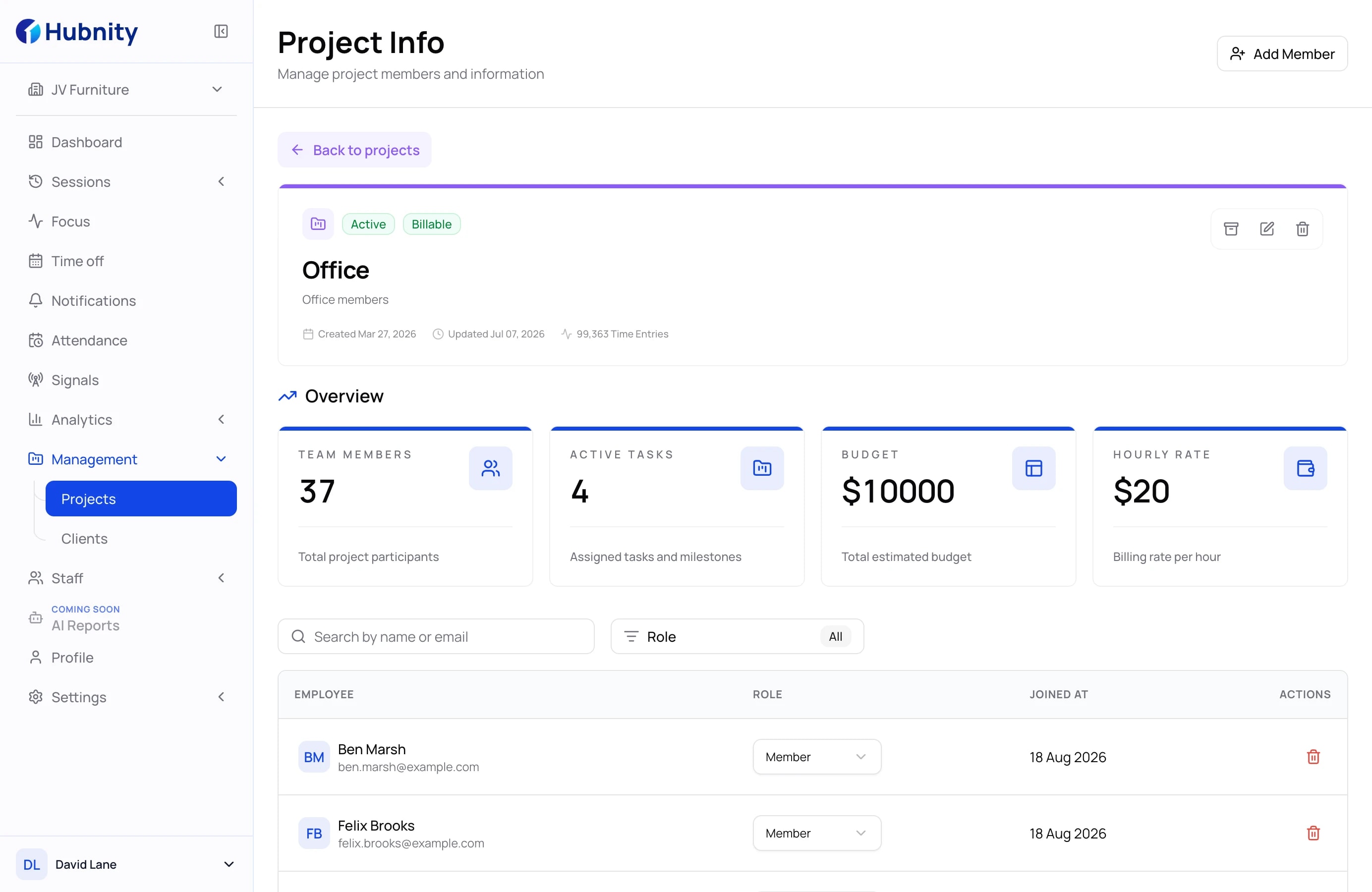Click BM avatar for Ben Marsh

pyautogui.click(x=314, y=757)
